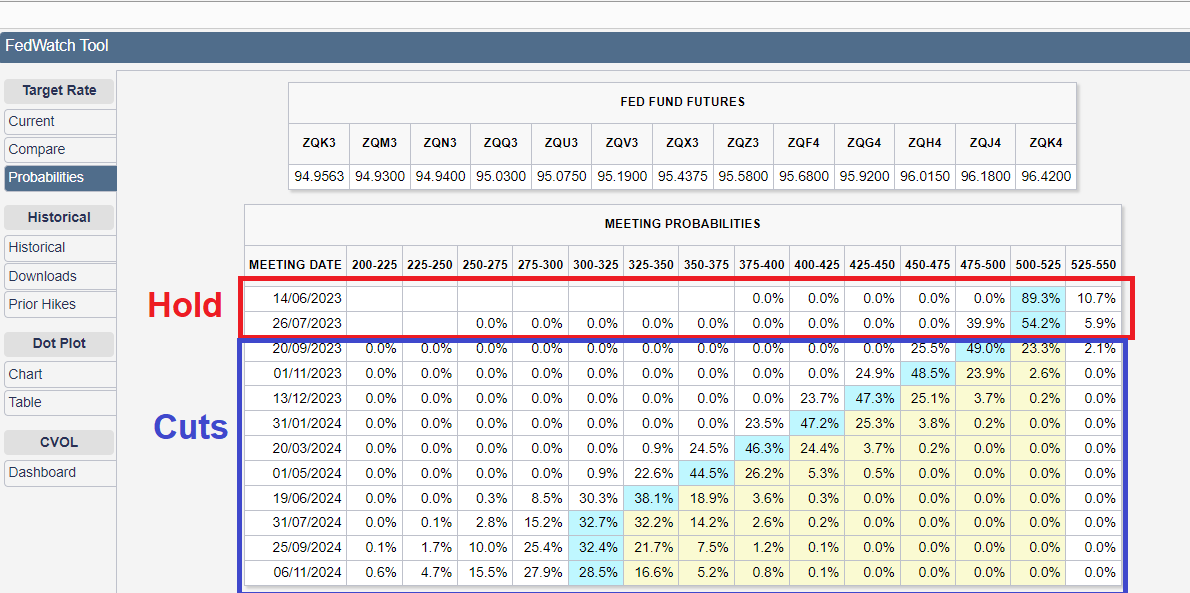Image resolution: width=1190 pixels, height=593 pixels.
Task: Click the 500-525 rate column header
Action: click(1038, 265)
